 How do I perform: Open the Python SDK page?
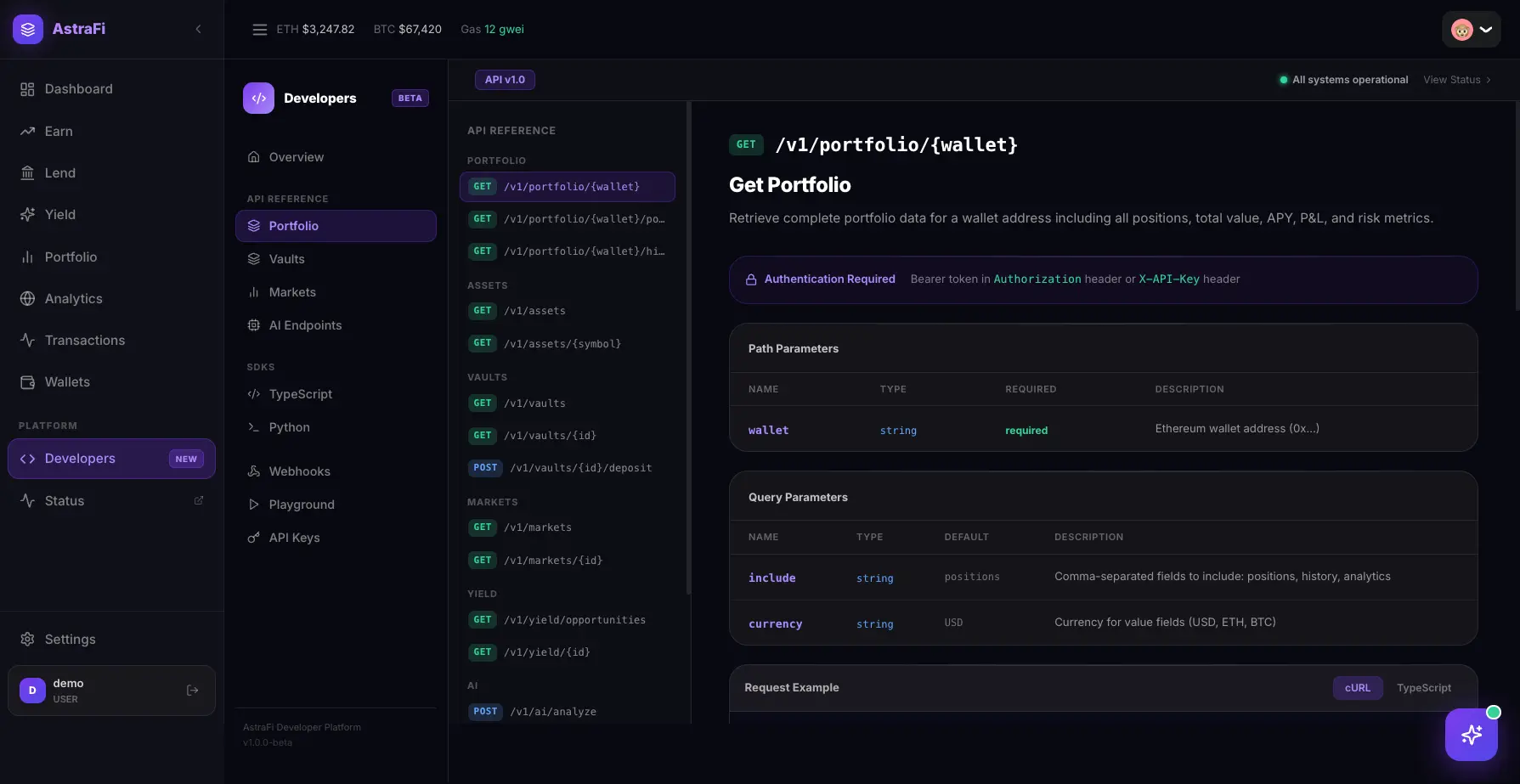(336, 427)
